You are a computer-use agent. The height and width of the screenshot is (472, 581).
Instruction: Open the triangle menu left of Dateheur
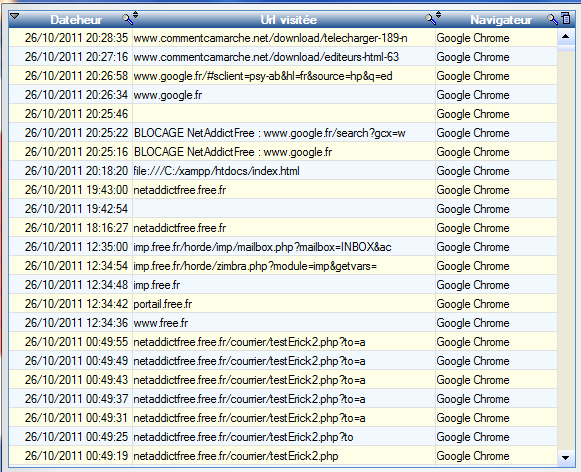15,16
